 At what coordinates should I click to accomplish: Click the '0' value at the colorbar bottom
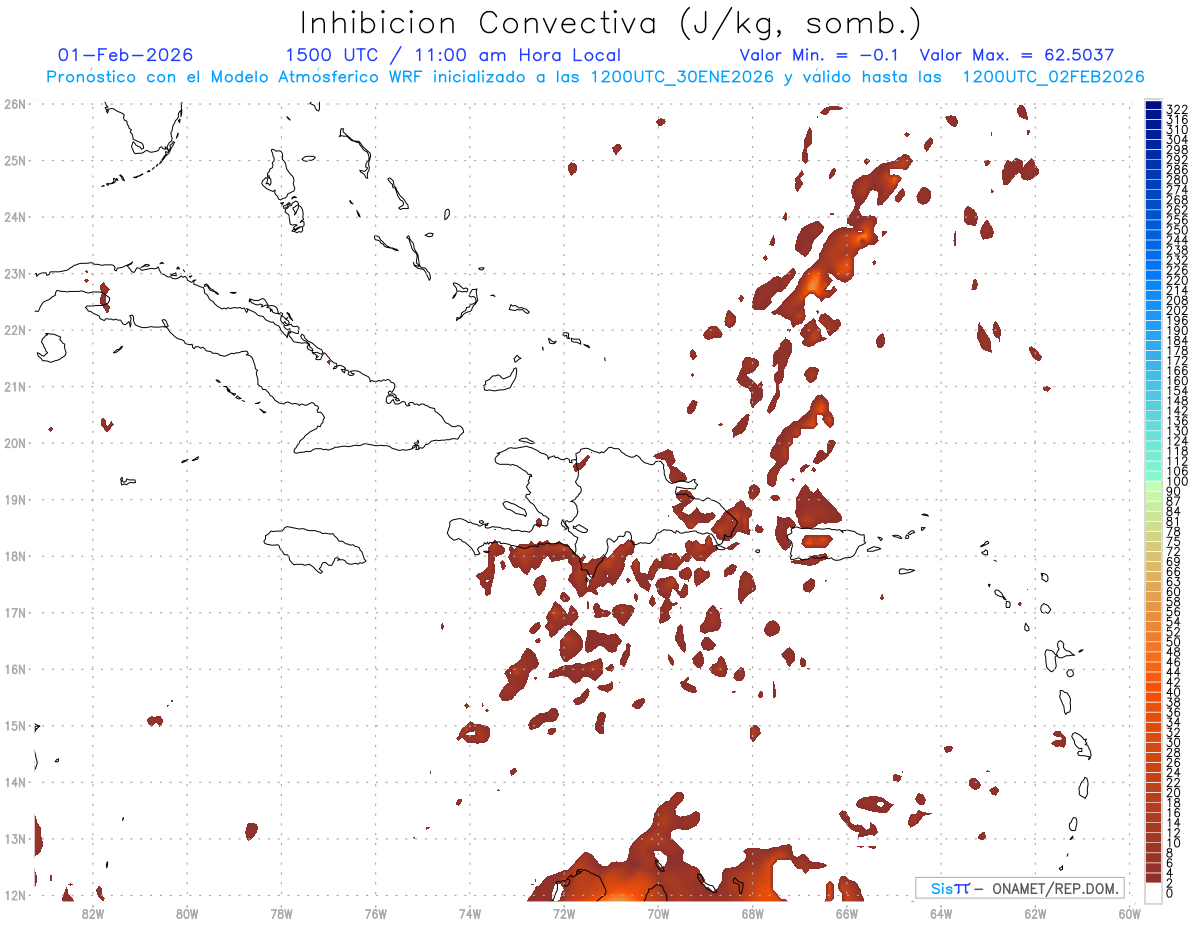(x=1170, y=893)
